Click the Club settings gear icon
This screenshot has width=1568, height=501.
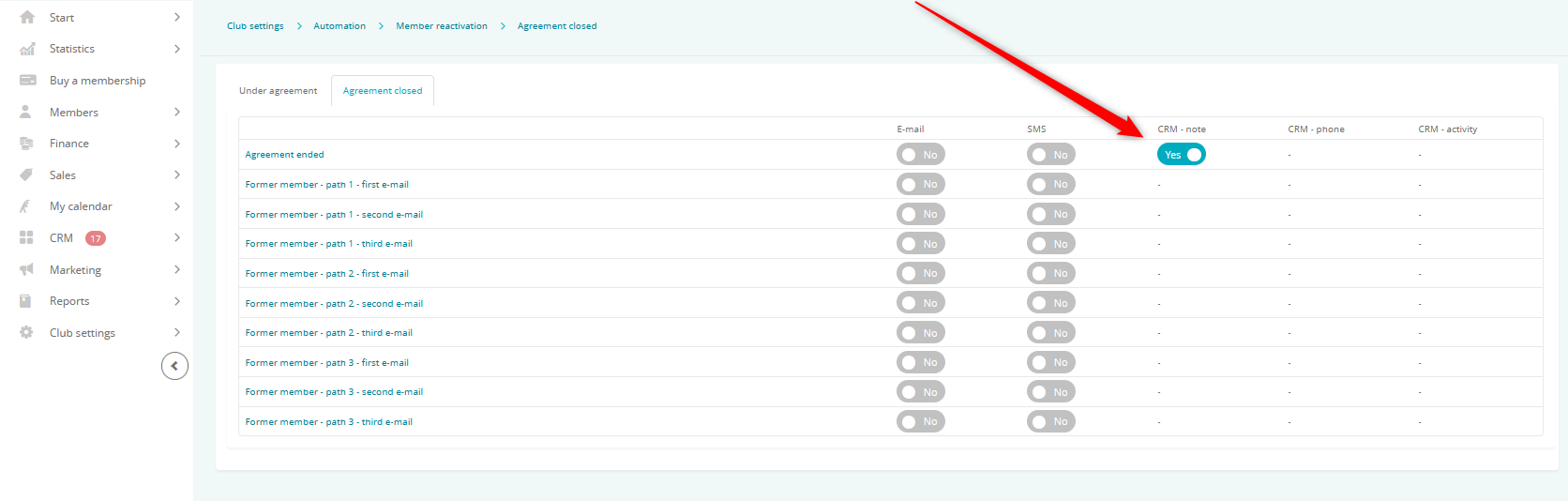pyautogui.click(x=26, y=332)
